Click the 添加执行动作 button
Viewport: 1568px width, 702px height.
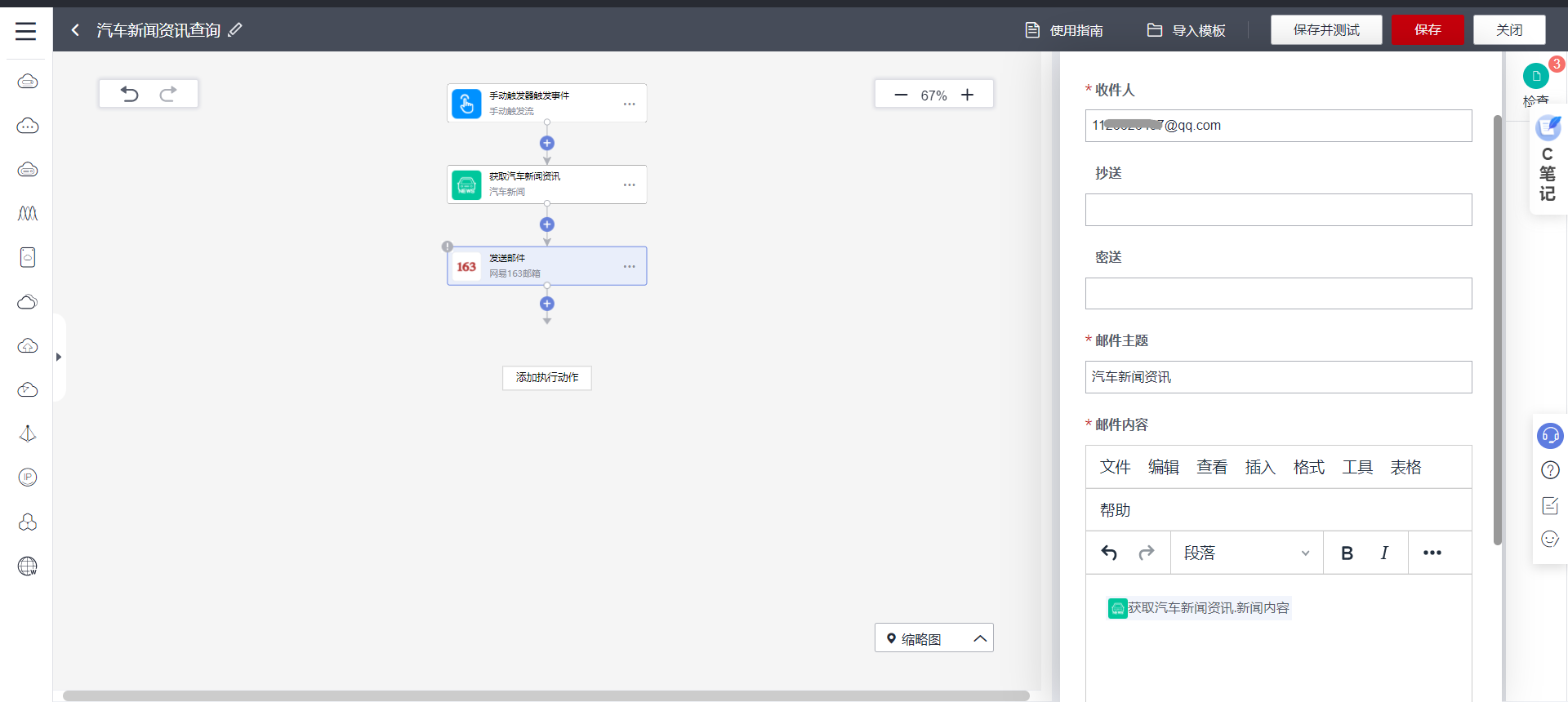pyautogui.click(x=547, y=378)
